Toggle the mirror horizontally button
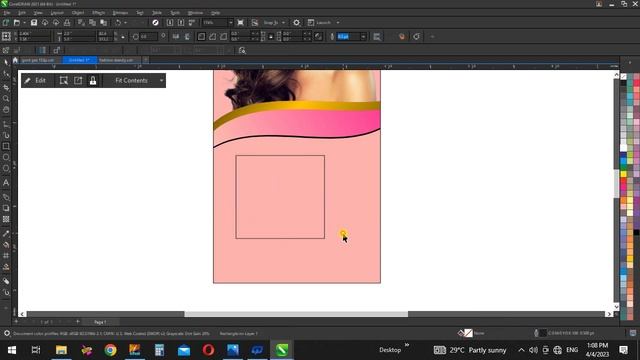 176,37
